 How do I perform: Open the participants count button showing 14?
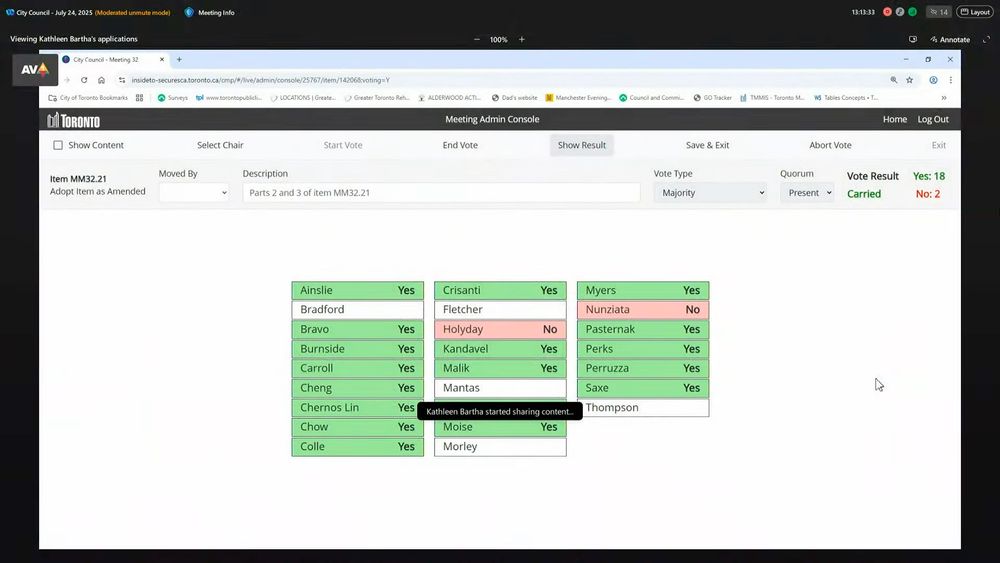939,12
